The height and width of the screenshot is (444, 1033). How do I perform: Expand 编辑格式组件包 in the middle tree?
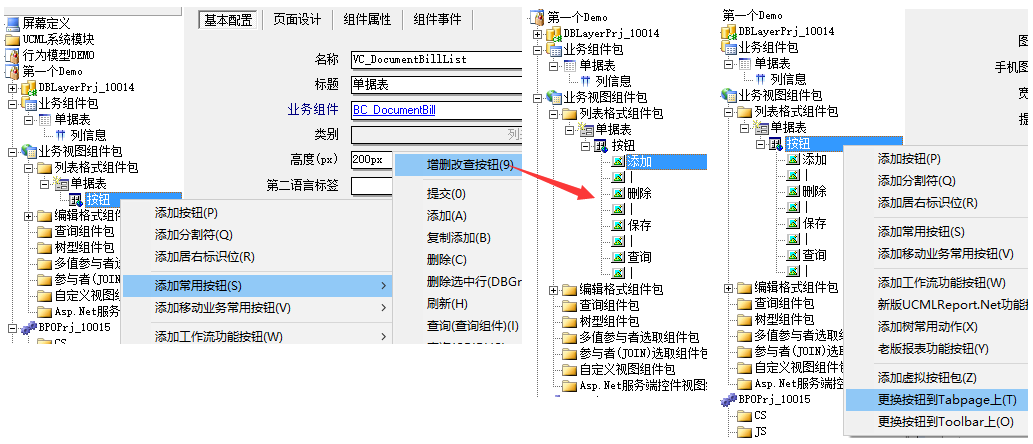(553, 289)
